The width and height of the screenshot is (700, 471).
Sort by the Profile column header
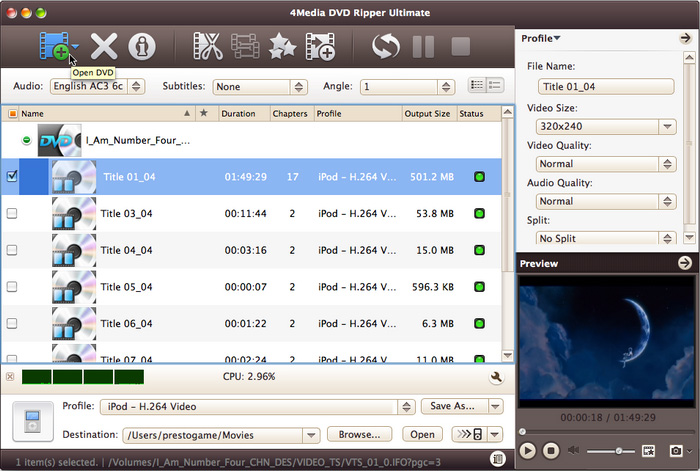point(358,114)
